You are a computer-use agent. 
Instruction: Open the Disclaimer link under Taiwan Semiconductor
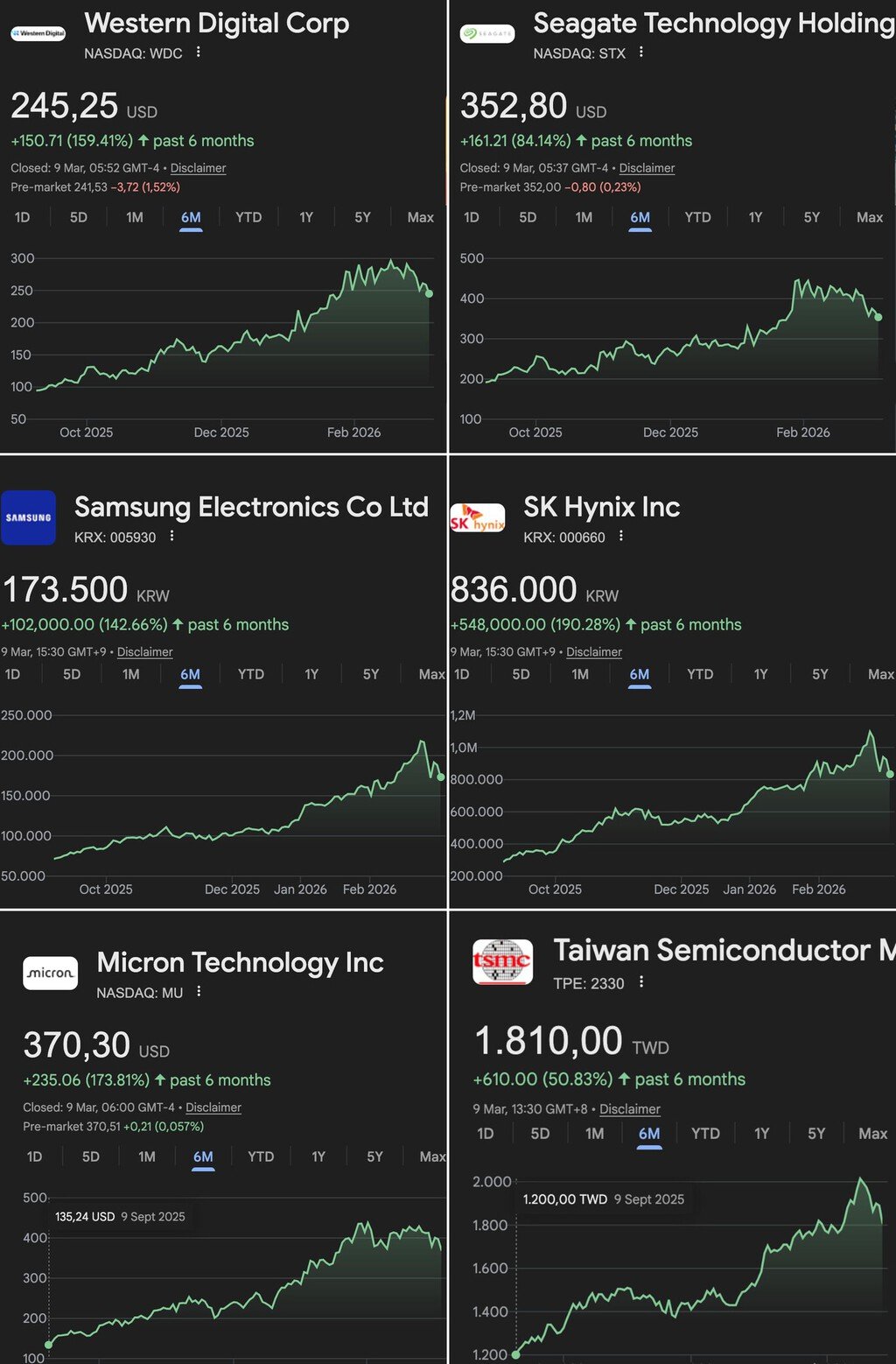(x=630, y=1109)
